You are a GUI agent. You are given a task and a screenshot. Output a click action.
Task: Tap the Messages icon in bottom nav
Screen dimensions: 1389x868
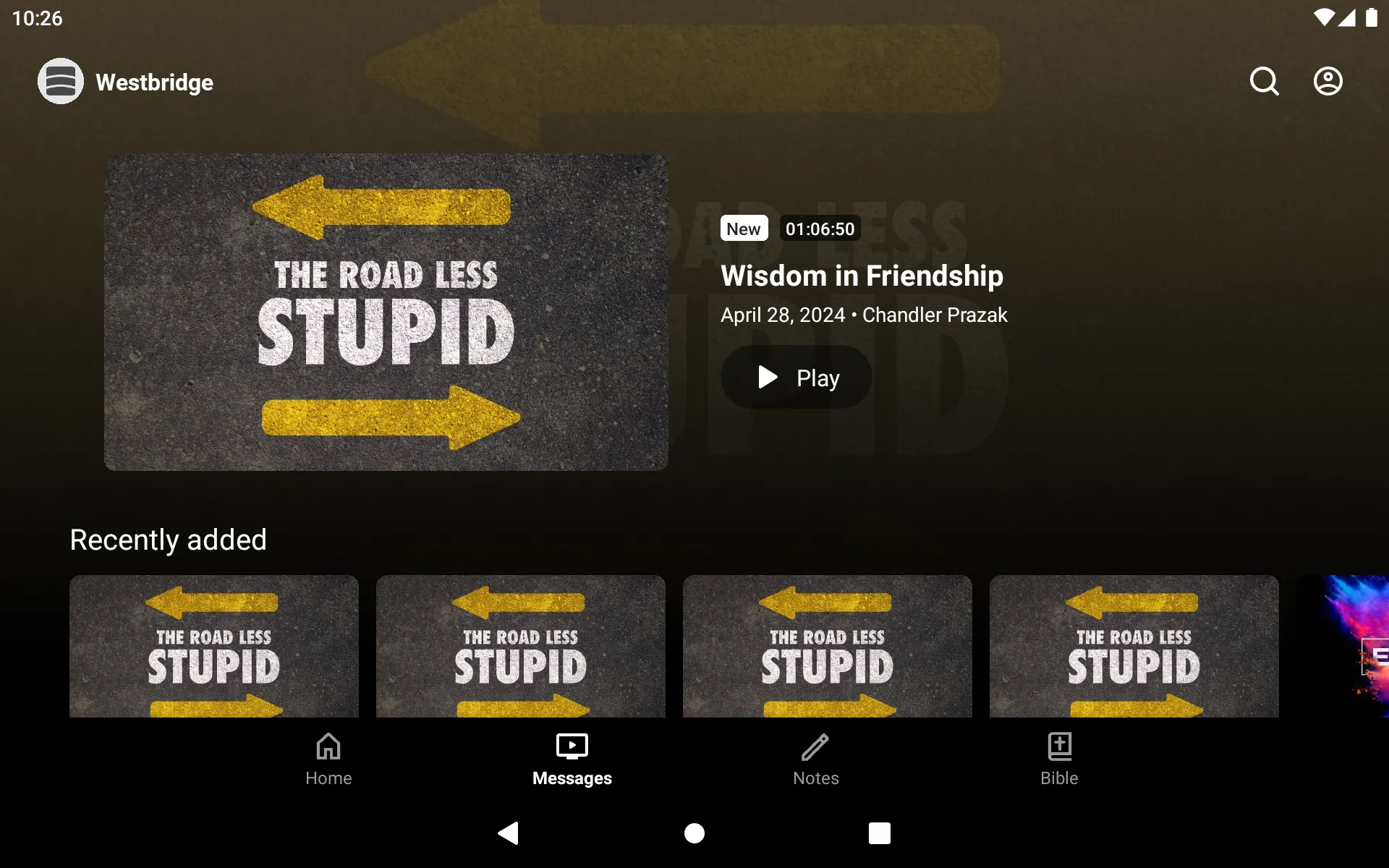(572, 759)
